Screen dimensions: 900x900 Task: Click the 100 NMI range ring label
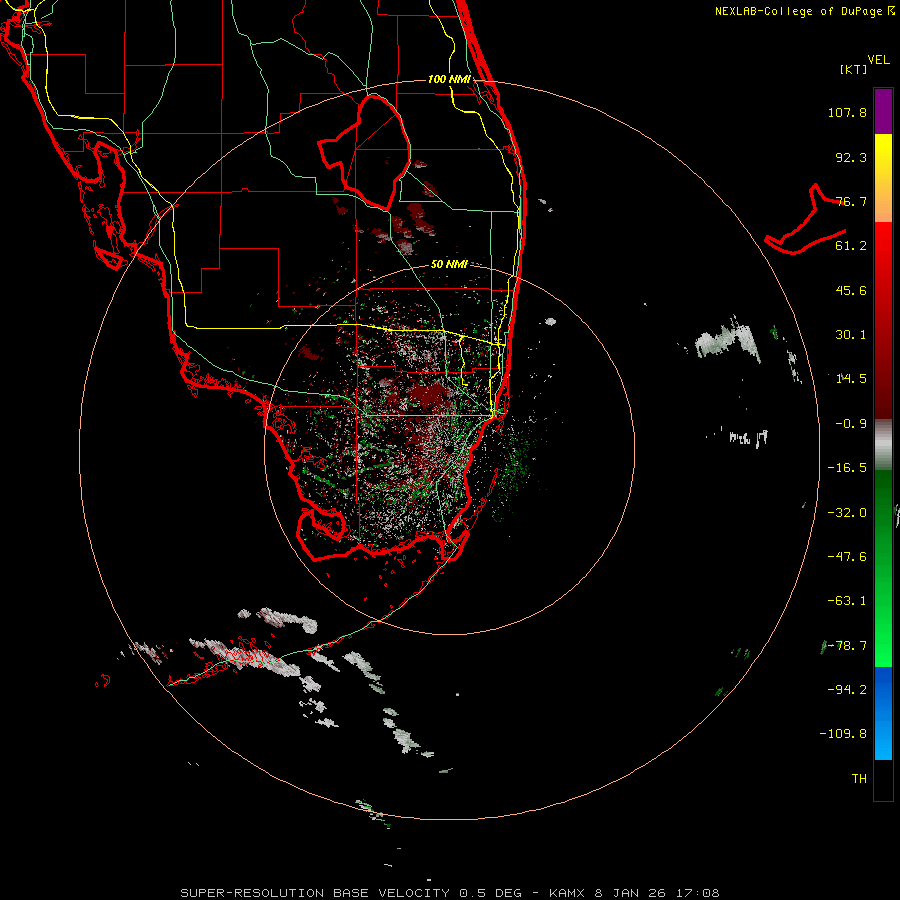pos(449,79)
